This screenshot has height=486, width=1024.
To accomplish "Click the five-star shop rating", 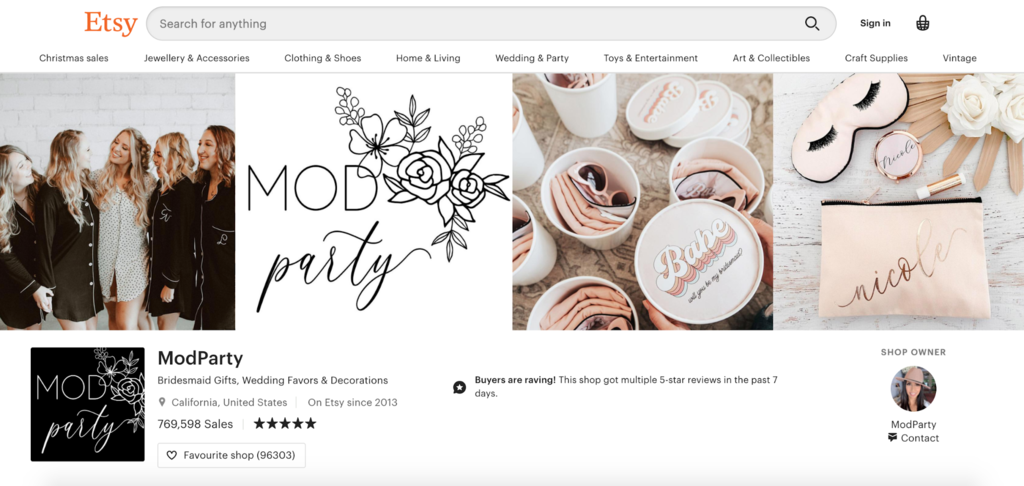I will (x=285, y=424).
